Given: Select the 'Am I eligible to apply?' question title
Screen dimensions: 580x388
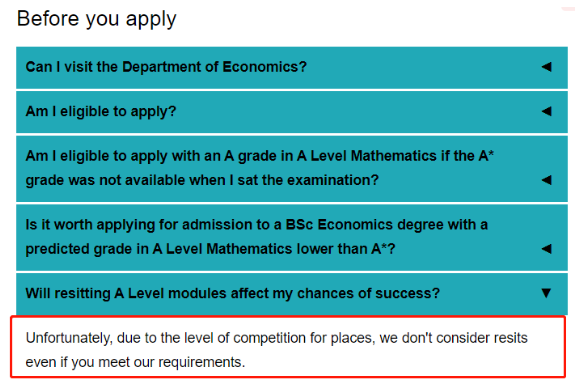Looking at the screenshot, I should [x=101, y=112].
